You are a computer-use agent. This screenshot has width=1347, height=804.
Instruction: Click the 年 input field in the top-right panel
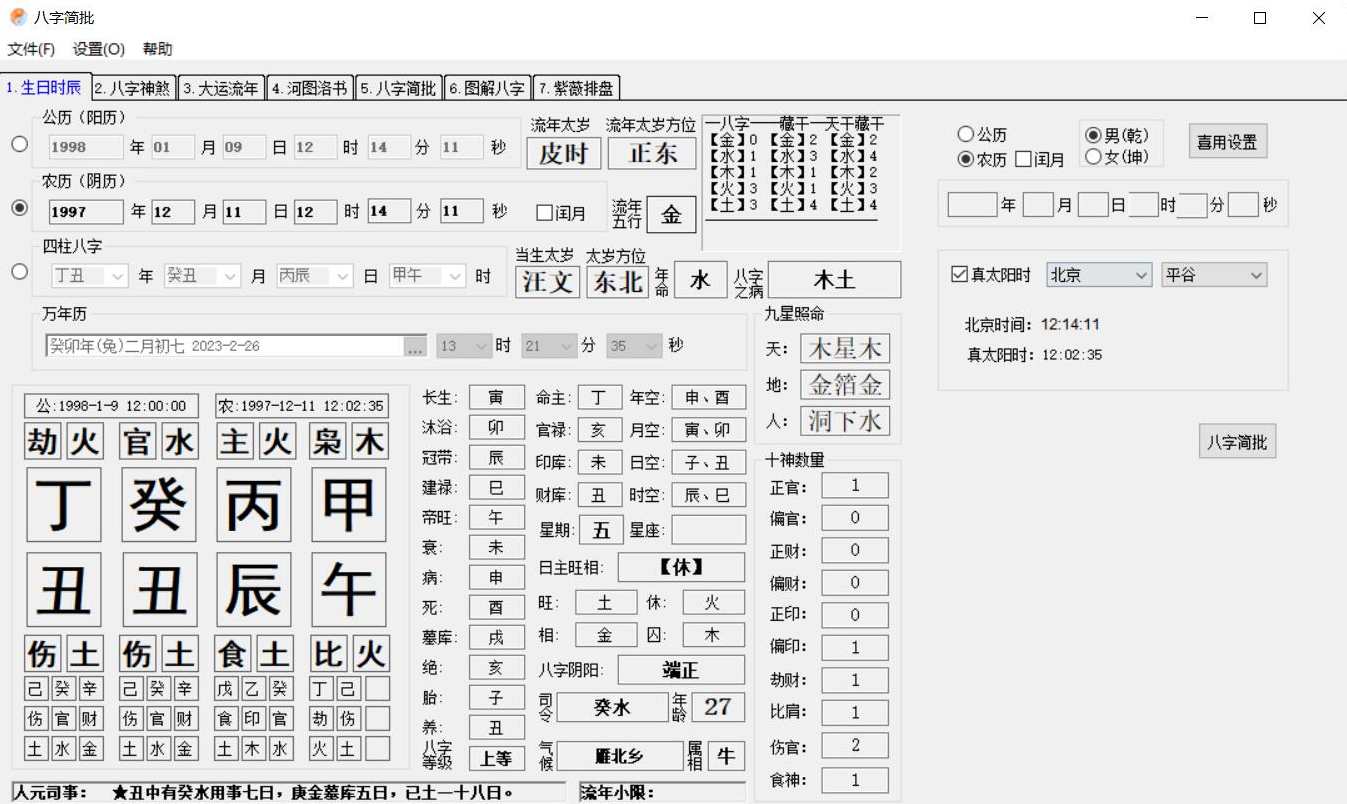tap(972, 204)
